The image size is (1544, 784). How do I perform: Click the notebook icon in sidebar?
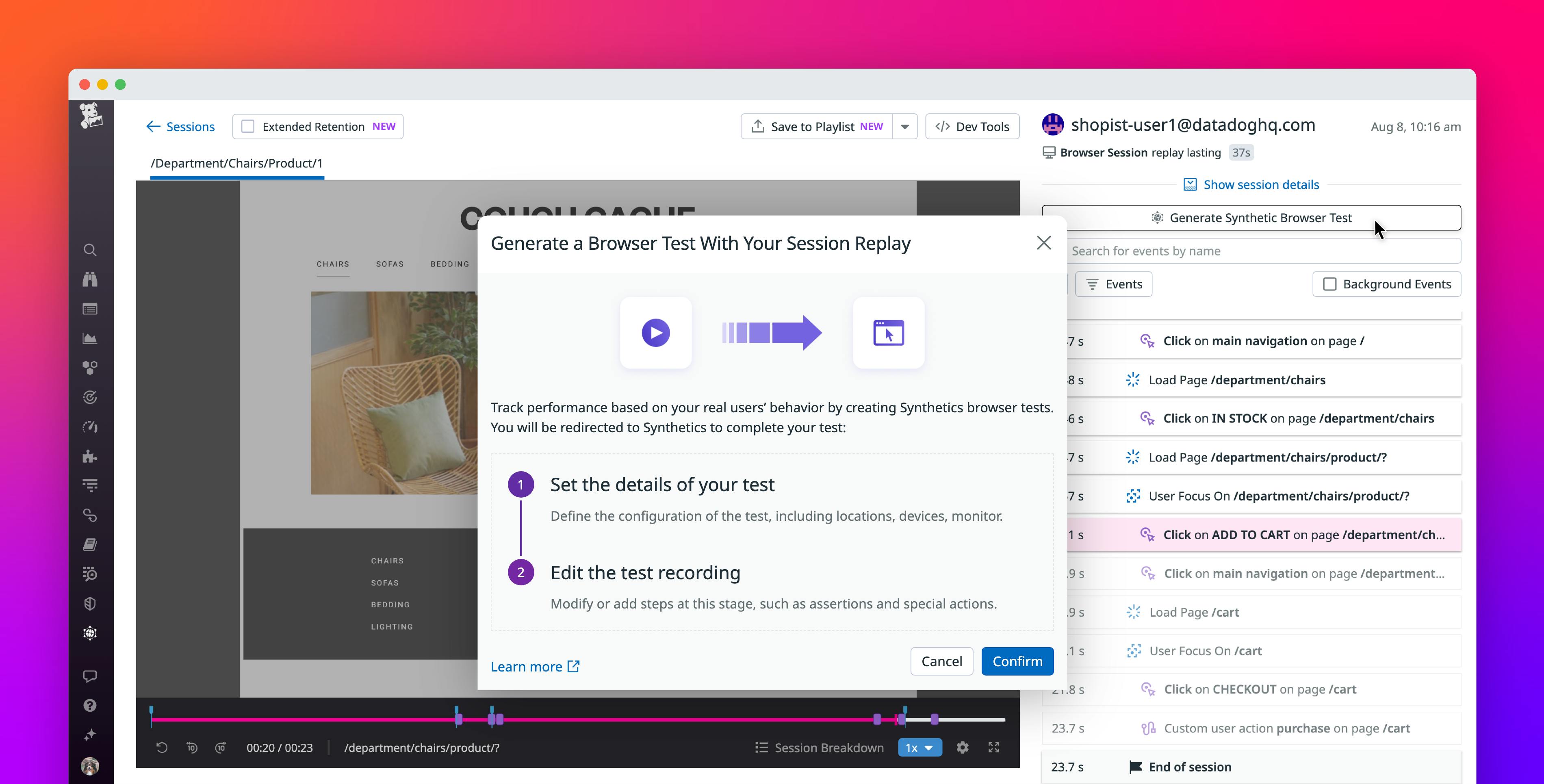[90, 545]
